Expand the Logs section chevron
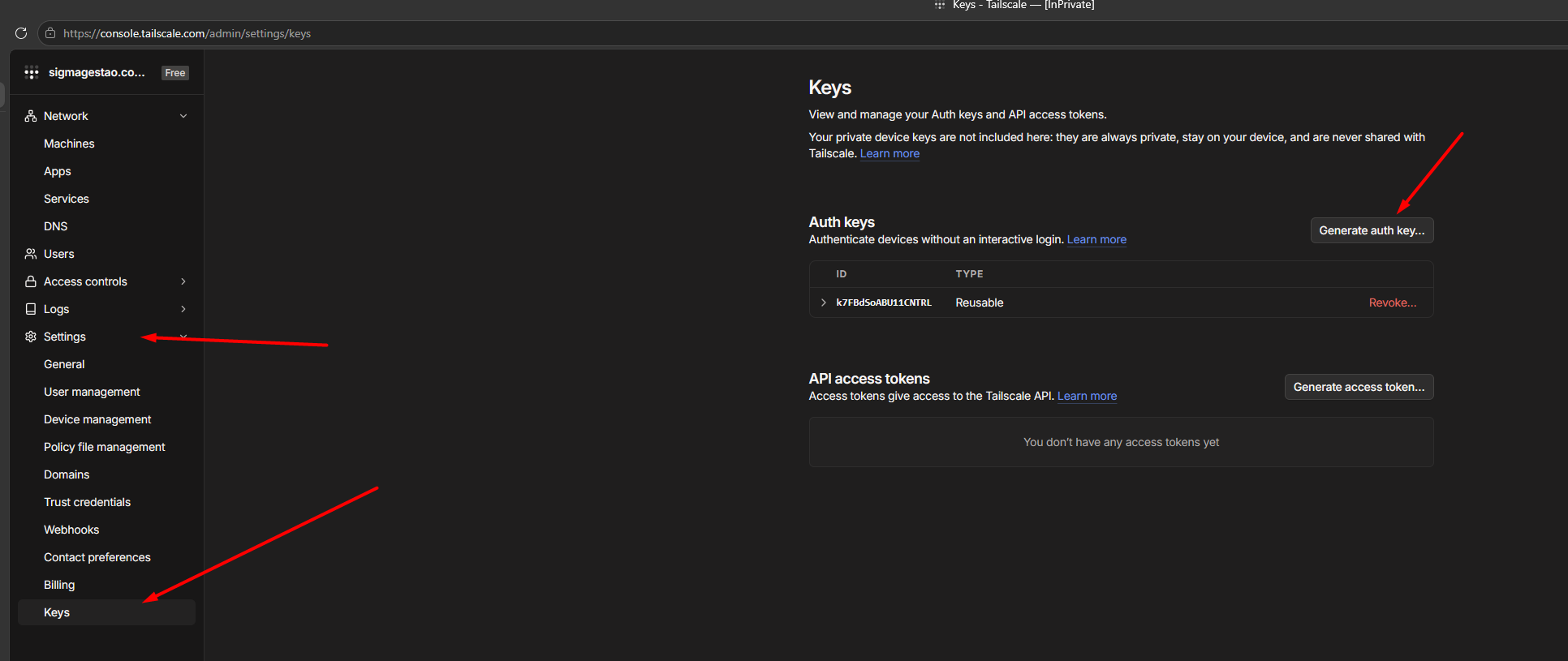The height and width of the screenshot is (661, 1568). [x=183, y=309]
